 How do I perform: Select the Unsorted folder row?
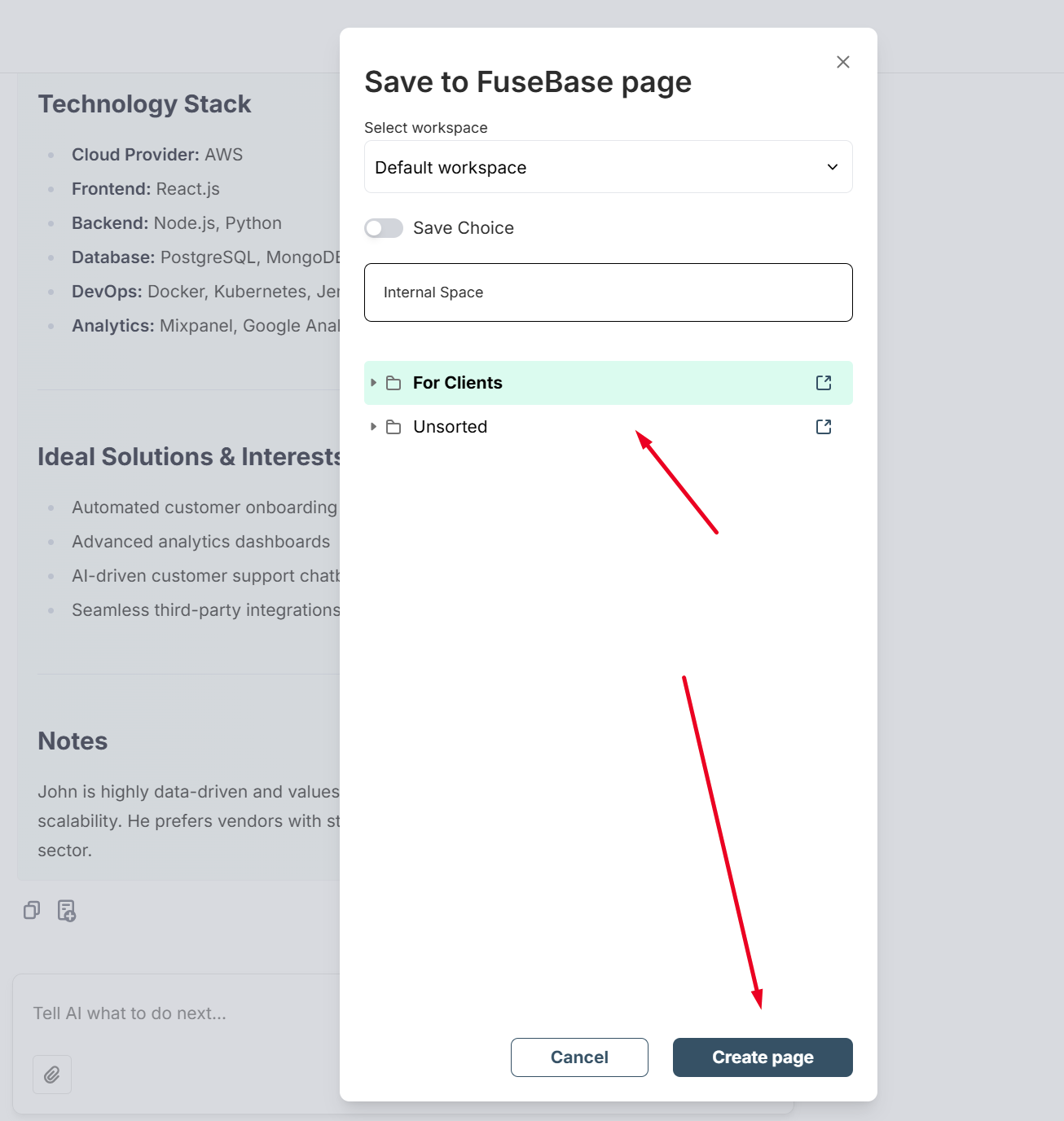coord(609,427)
